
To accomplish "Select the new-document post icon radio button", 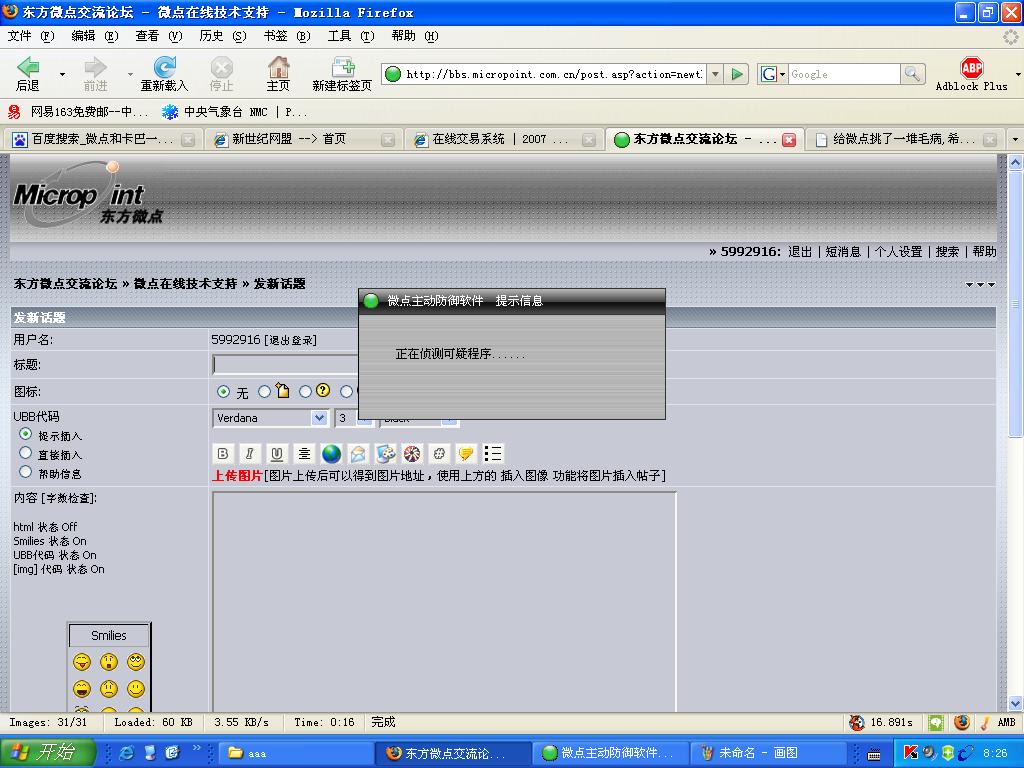I will [x=264, y=392].
